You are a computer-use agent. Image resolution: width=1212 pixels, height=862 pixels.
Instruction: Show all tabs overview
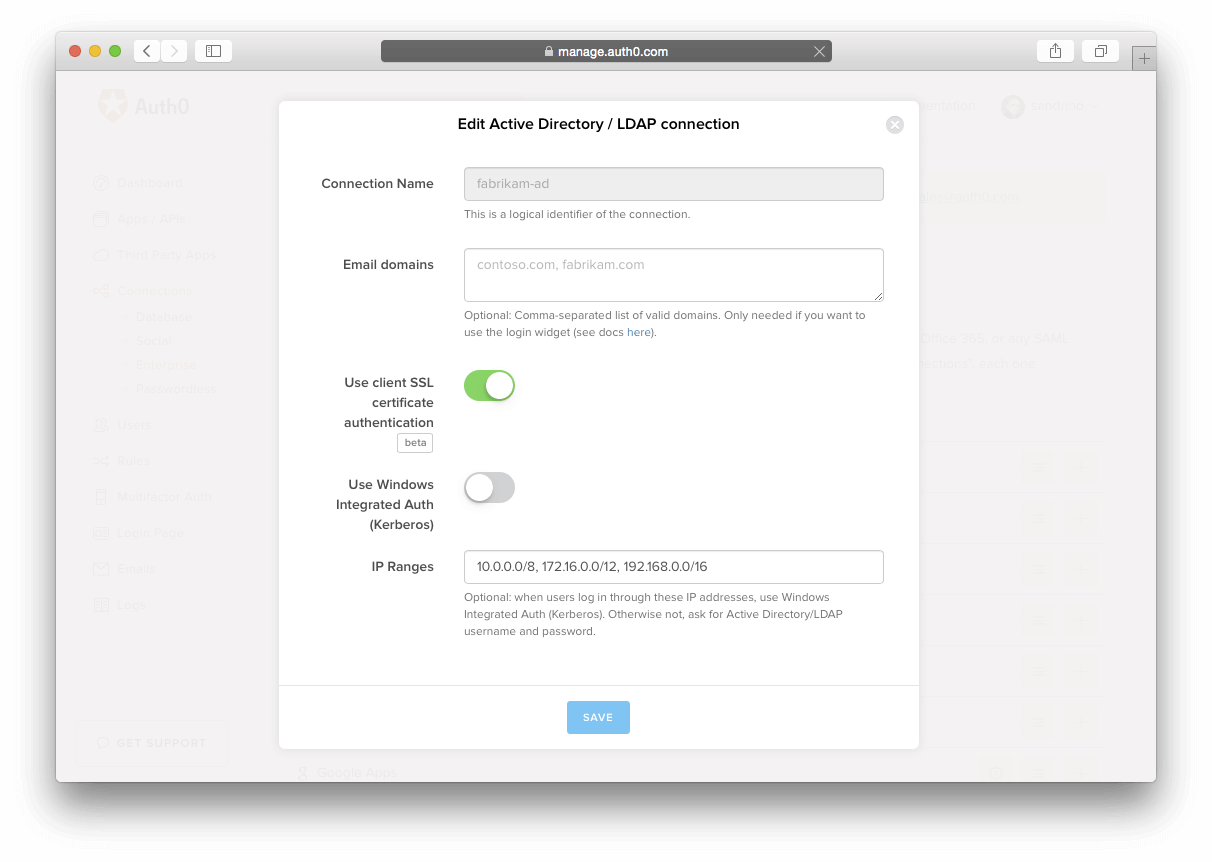1101,51
